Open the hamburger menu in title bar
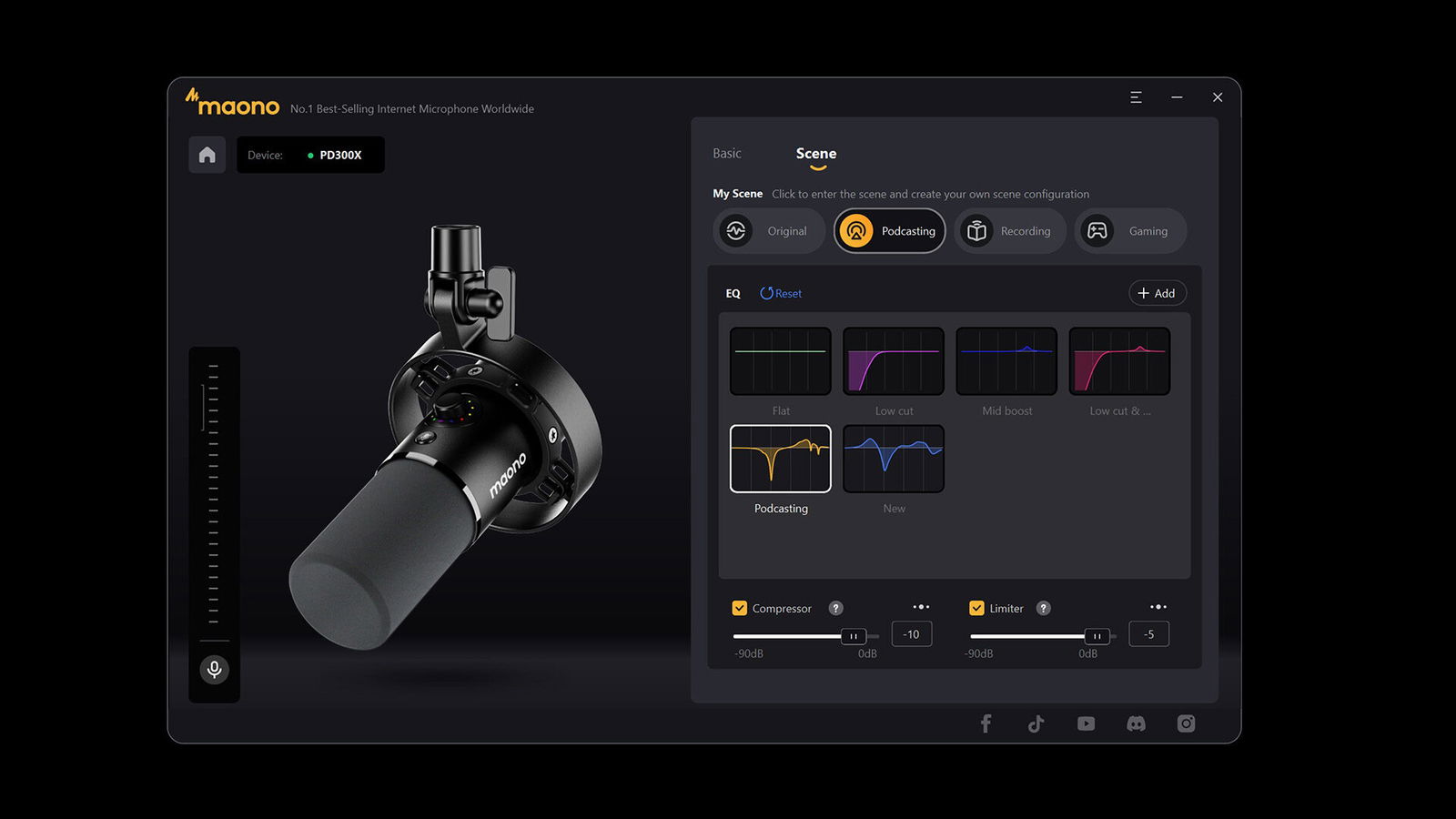The height and width of the screenshot is (819, 1456). point(1136,97)
